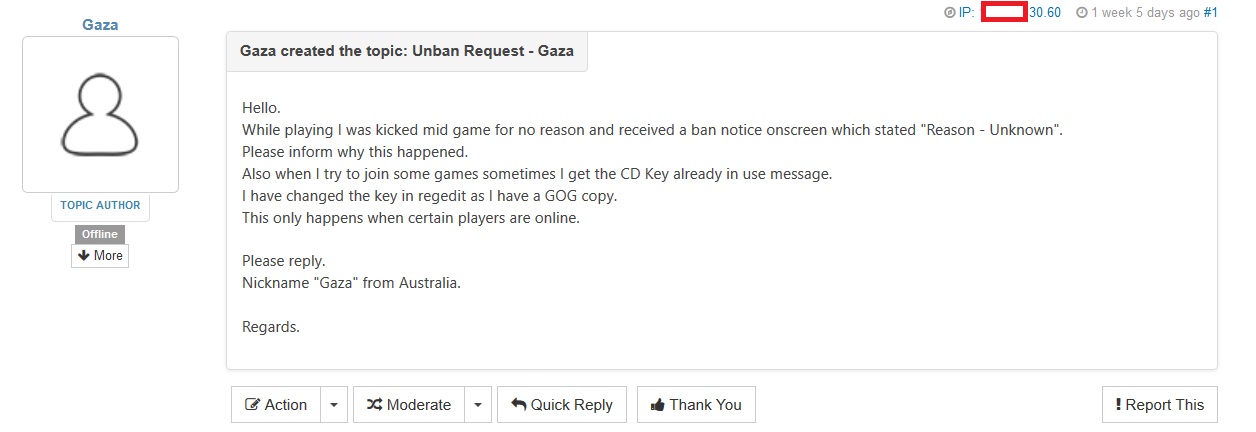Click the red redacted box over the IP

[1004, 13]
